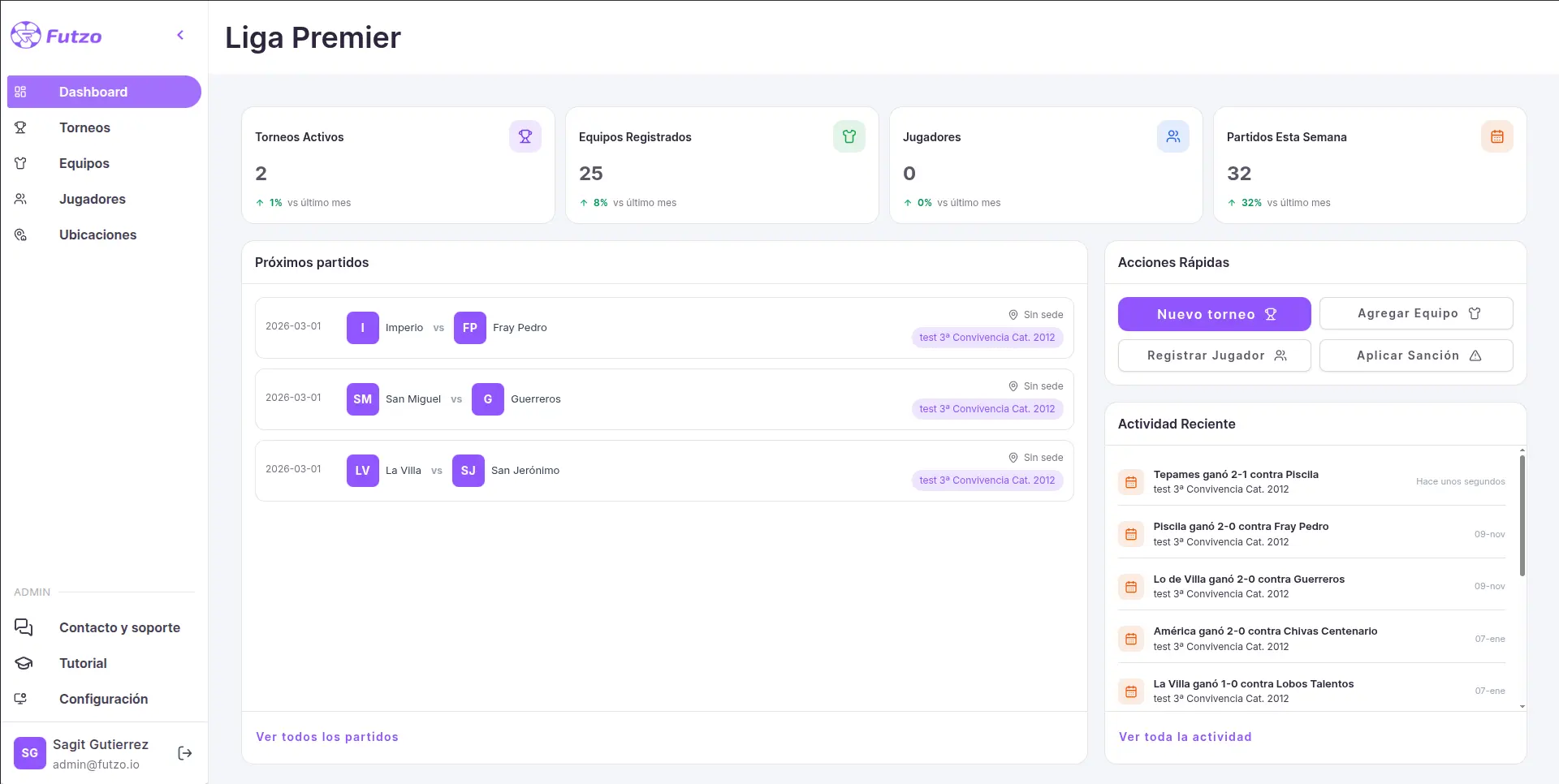Viewport: 1559px width, 784px height.
Task: Open Ver toda la actividad link
Action: 1185,737
